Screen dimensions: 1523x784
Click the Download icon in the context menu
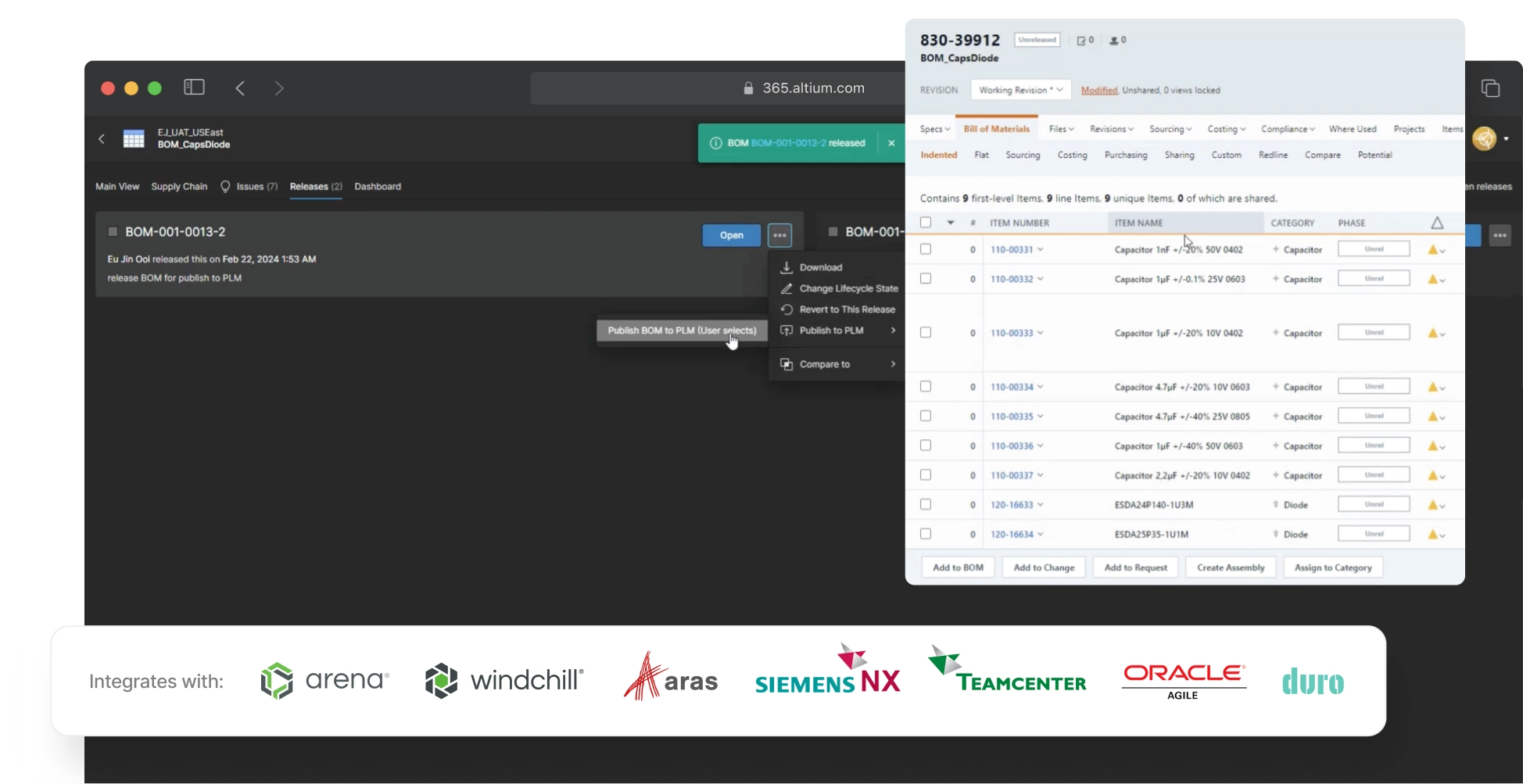coord(787,267)
